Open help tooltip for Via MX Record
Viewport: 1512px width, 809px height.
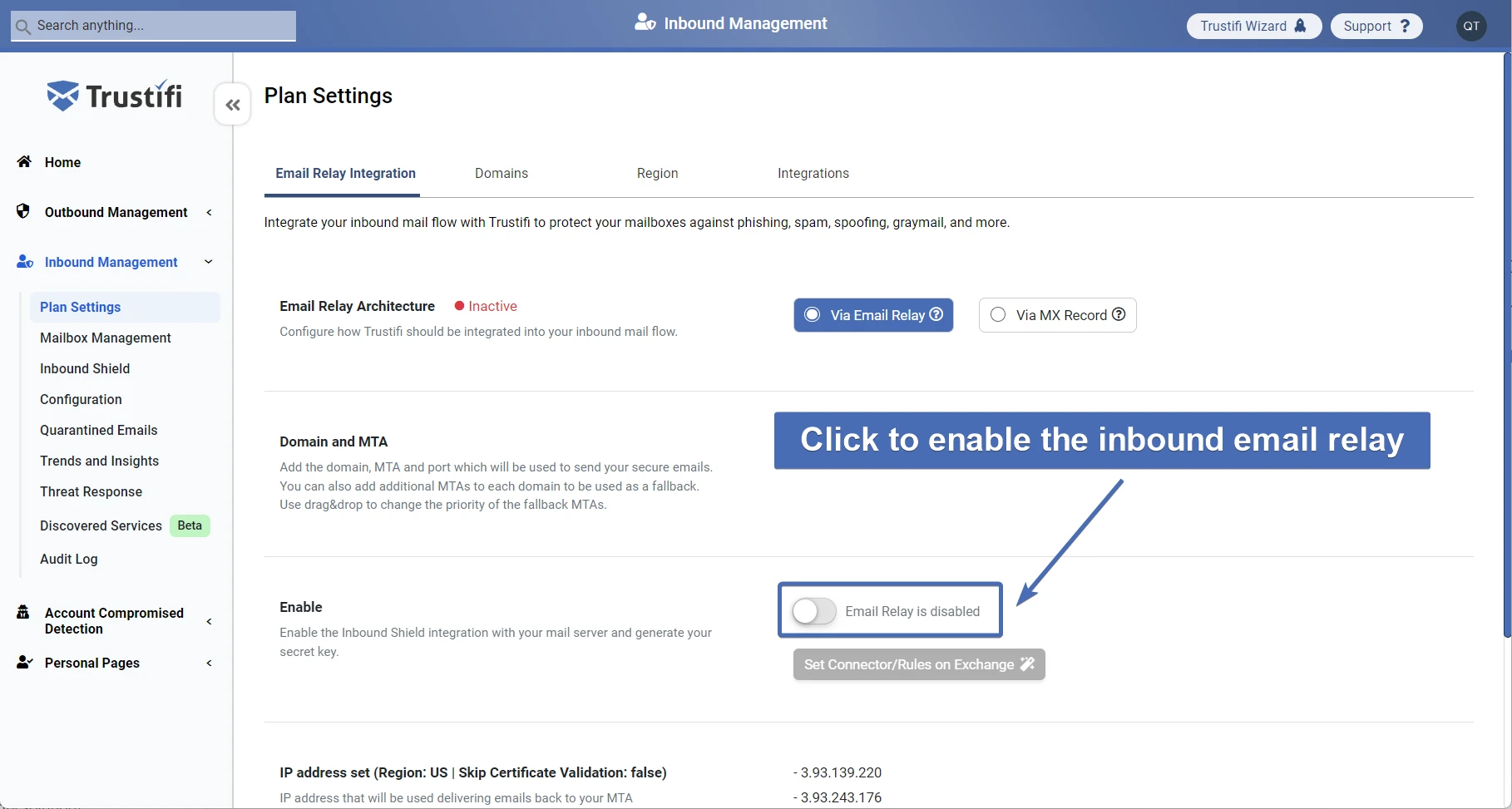(x=1119, y=314)
